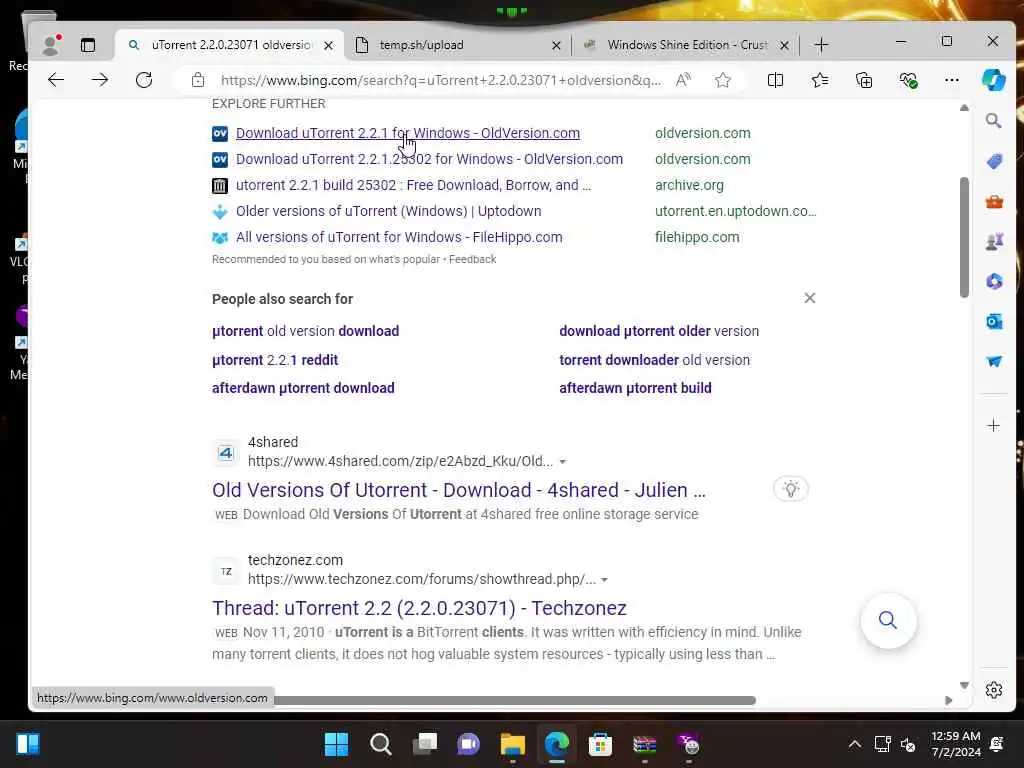Open the Shopping tag in sidebar
1024x768 pixels.
coord(994,161)
